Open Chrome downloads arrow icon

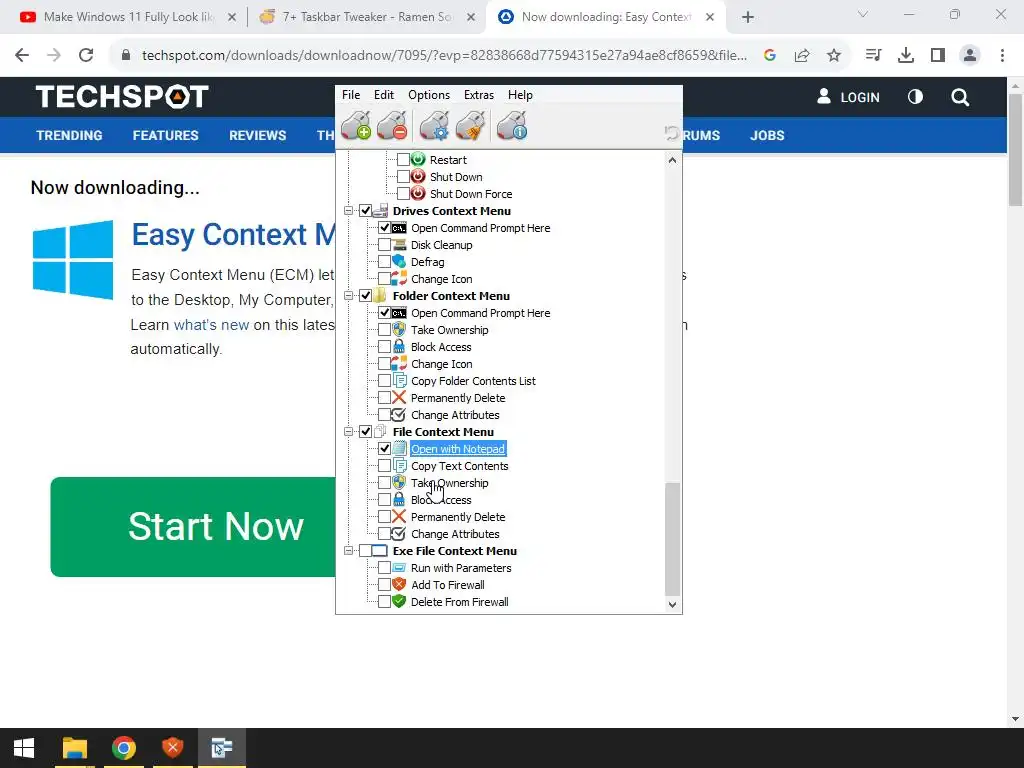[x=906, y=56]
